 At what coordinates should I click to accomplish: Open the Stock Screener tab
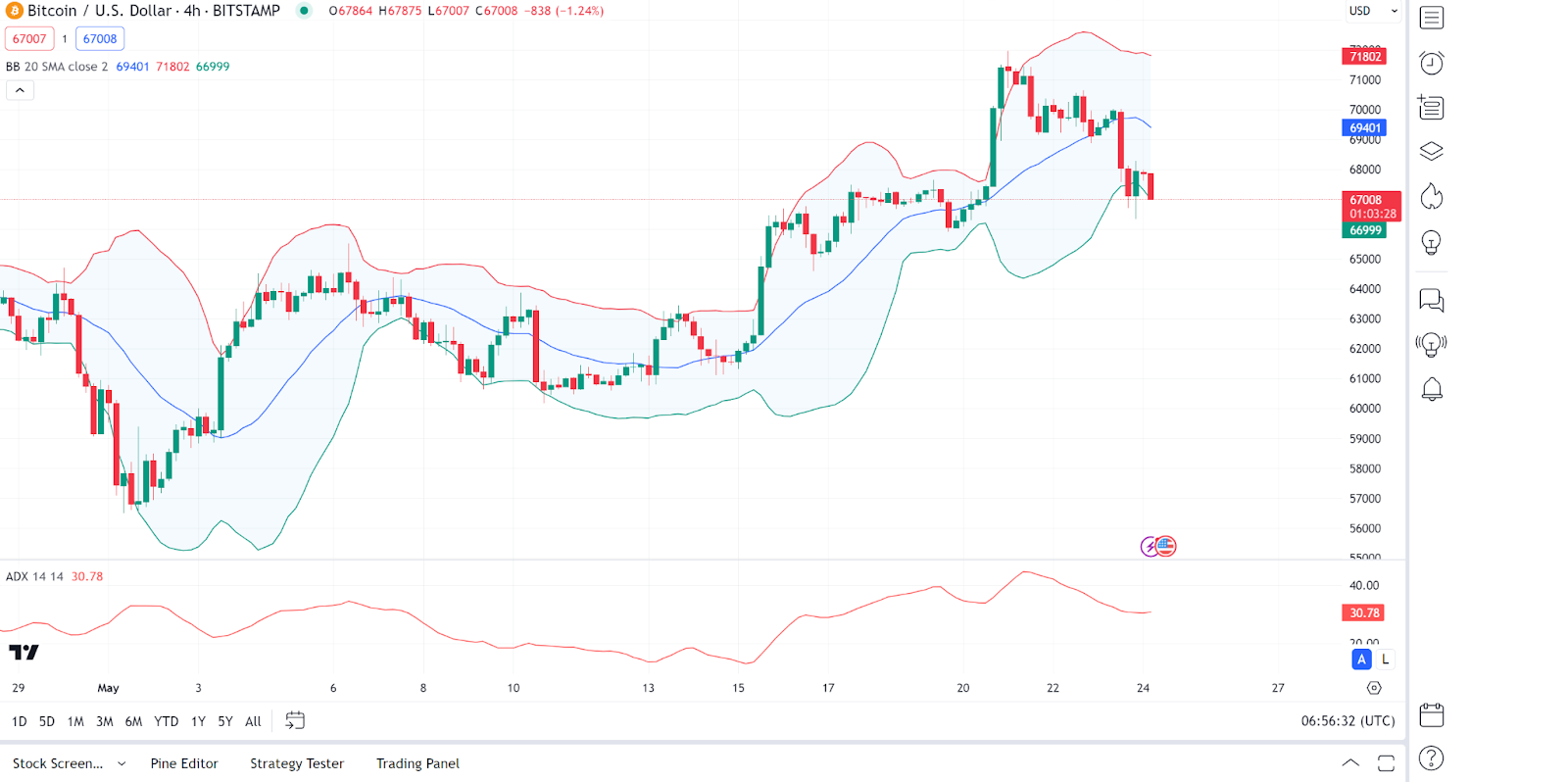(58, 763)
